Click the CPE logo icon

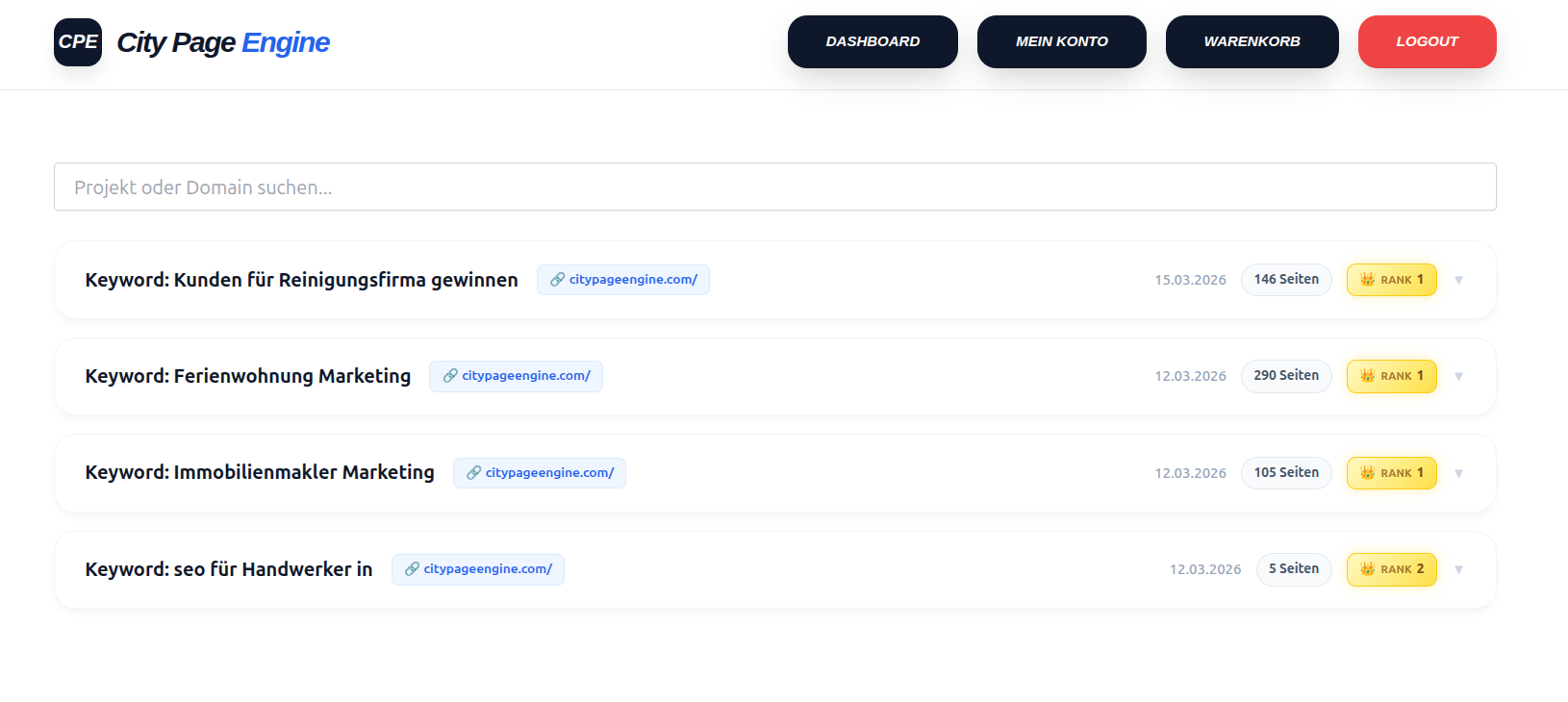[x=78, y=42]
